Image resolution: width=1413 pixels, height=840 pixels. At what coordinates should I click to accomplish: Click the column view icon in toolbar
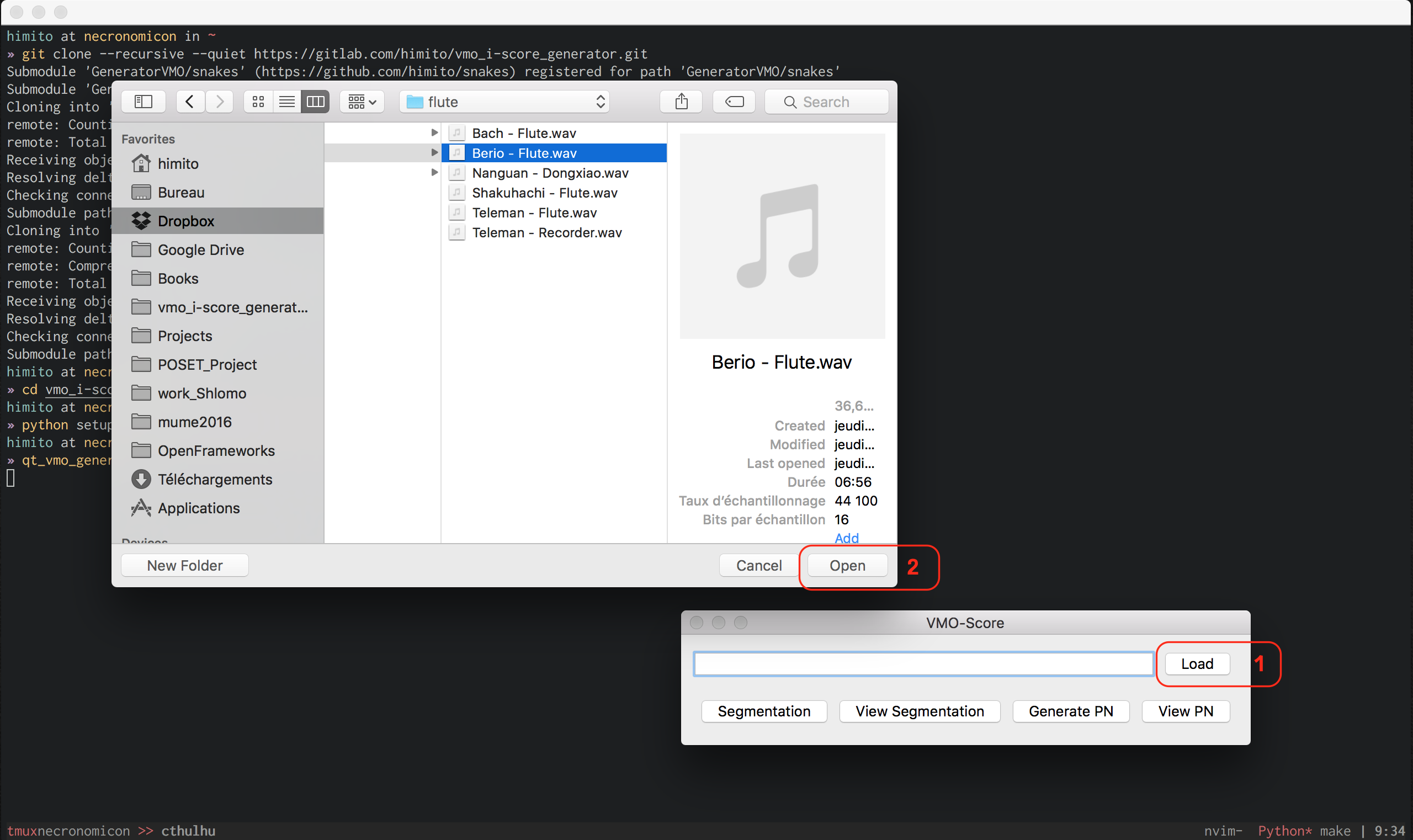(x=317, y=100)
